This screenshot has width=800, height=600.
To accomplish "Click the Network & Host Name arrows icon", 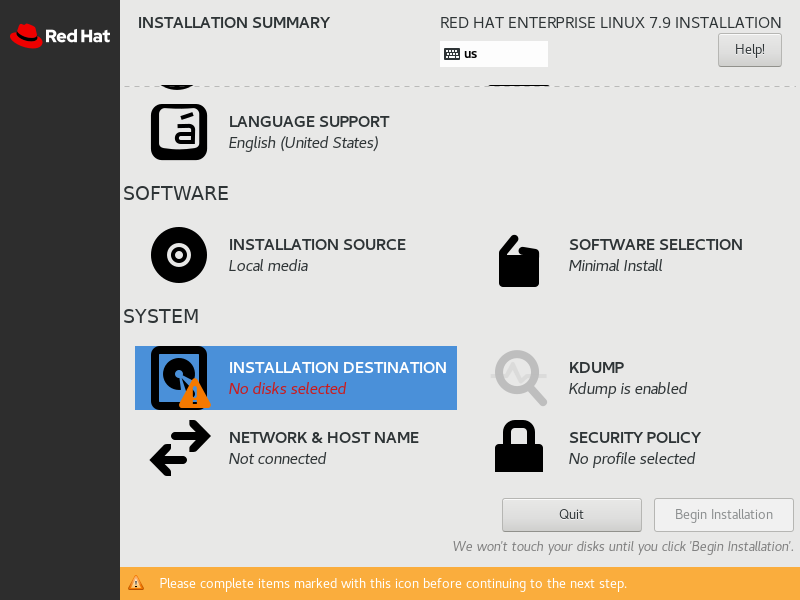I will (180, 448).
